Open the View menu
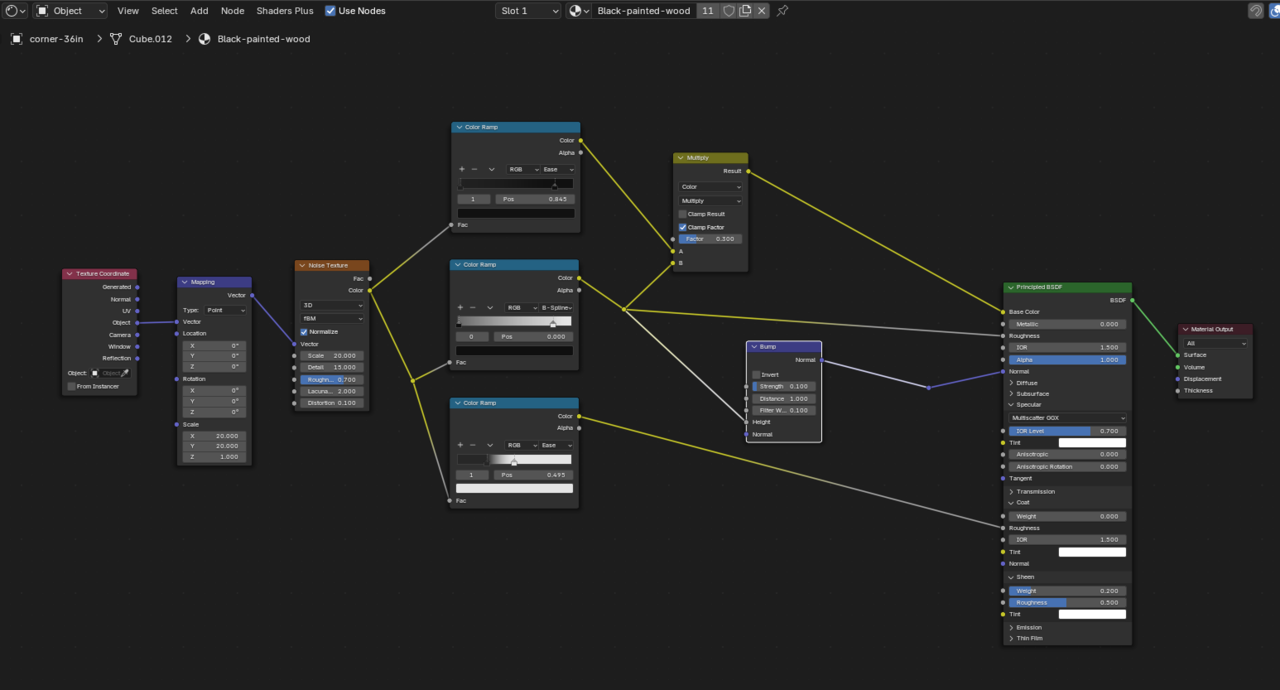Screen dimensions: 1280x690 [x=128, y=11]
